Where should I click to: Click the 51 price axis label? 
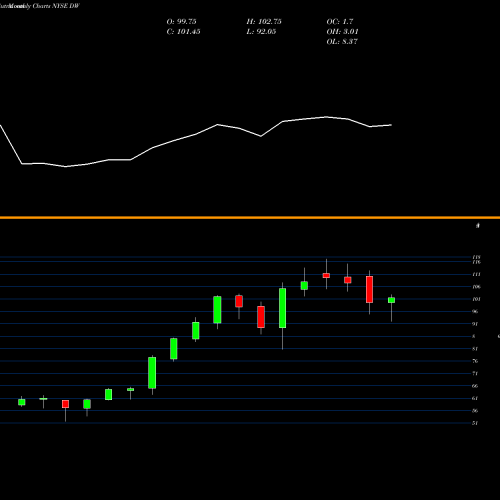(x=475, y=423)
